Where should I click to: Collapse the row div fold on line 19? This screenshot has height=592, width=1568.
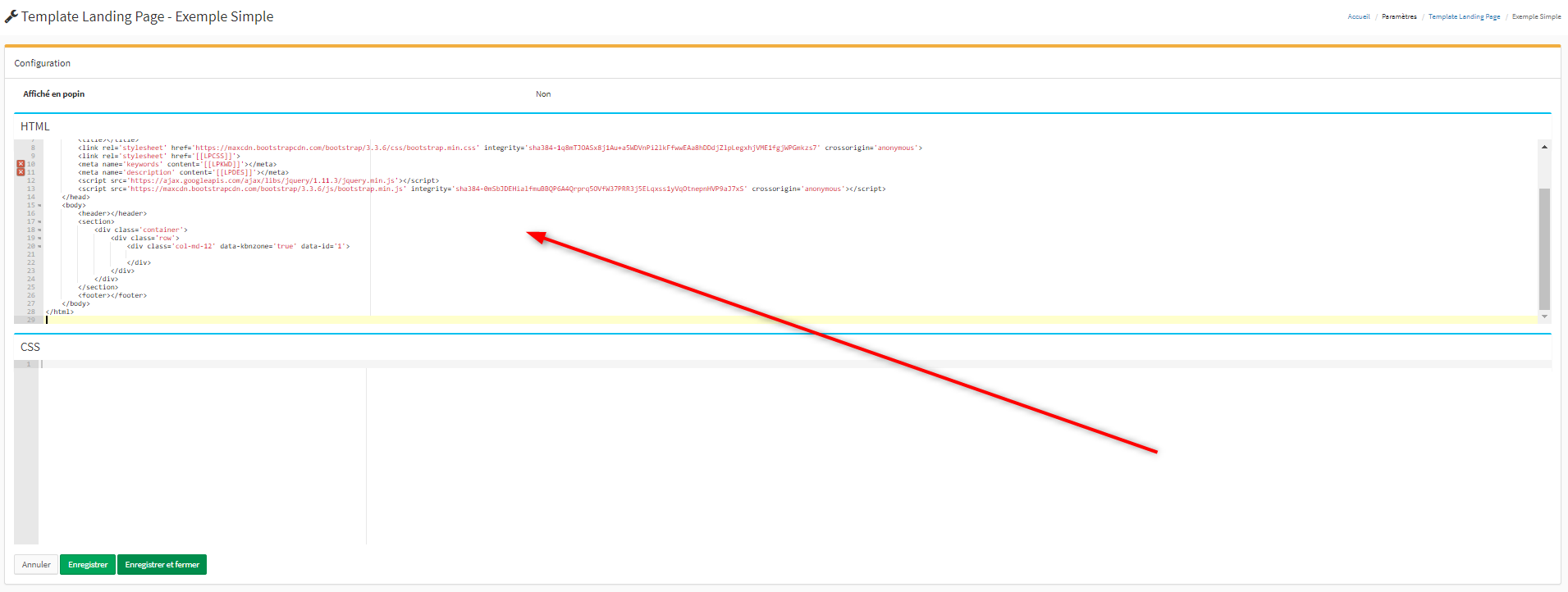click(39, 238)
